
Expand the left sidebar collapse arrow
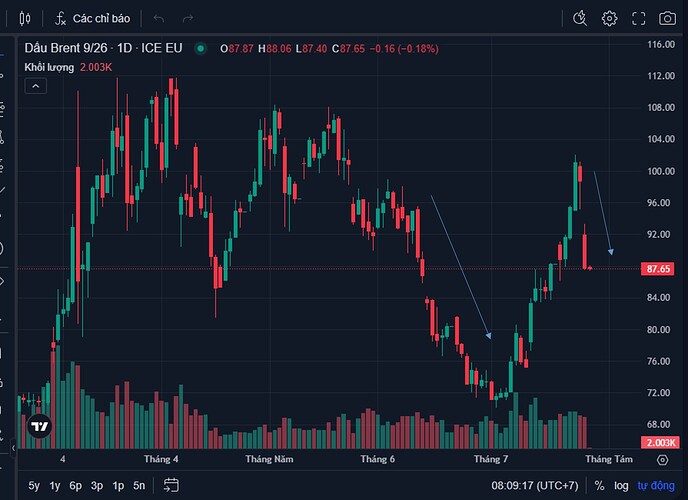[13, 448]
